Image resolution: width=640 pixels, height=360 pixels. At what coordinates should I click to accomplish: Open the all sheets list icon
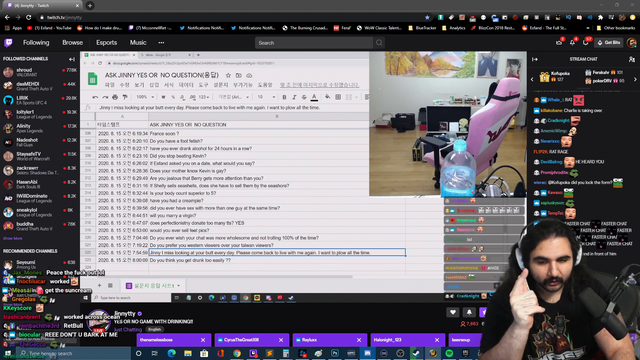point(110,285)
